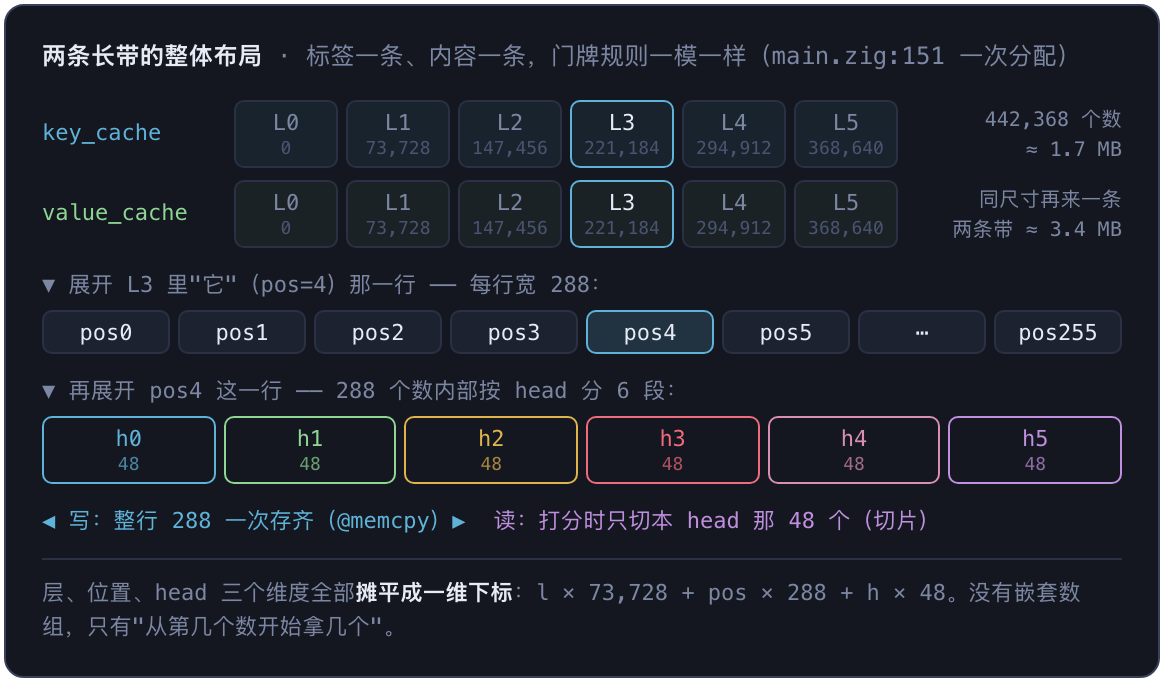The height and width of the screenshot is (682, 1164).
Task: Collapse the pos4 row expansion triangle
Action: tap(49, 392)
